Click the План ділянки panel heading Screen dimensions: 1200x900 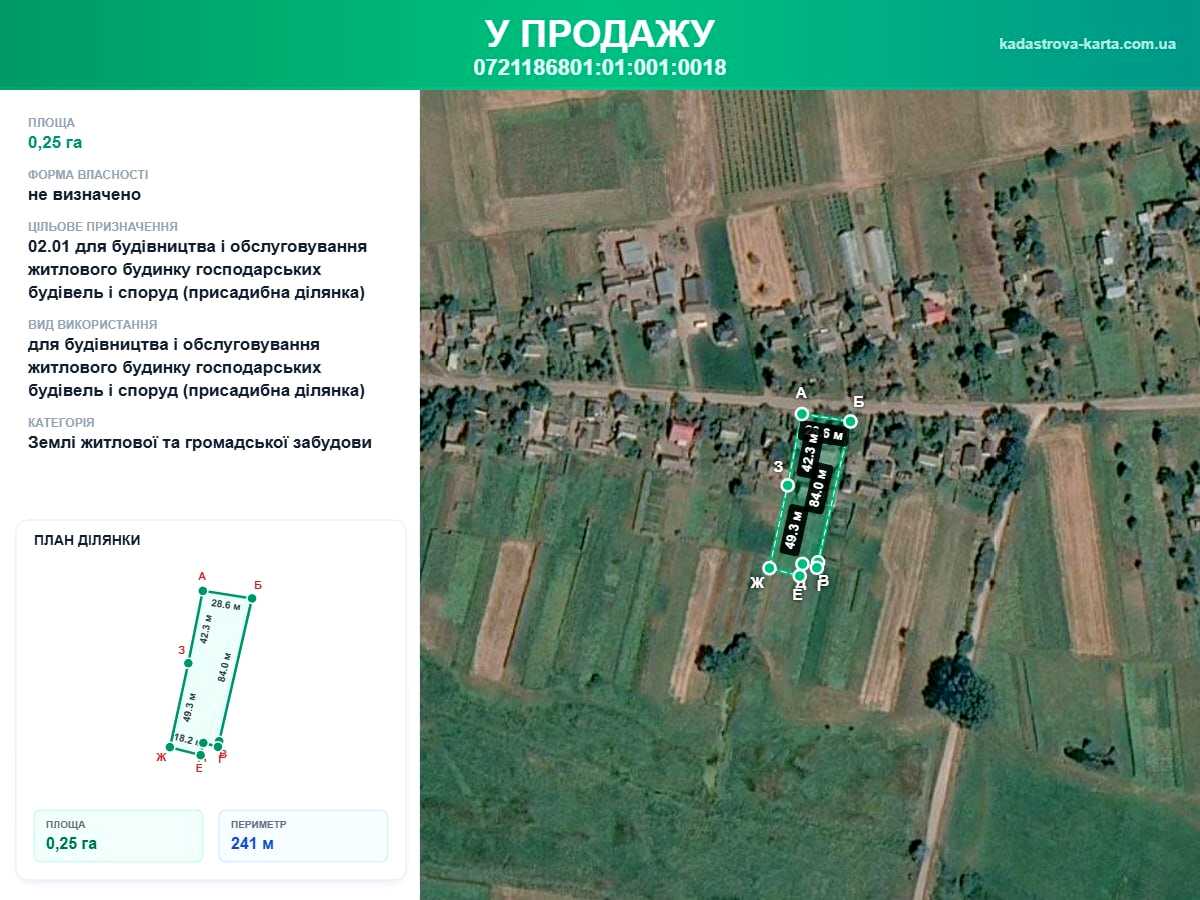point(87,540)
